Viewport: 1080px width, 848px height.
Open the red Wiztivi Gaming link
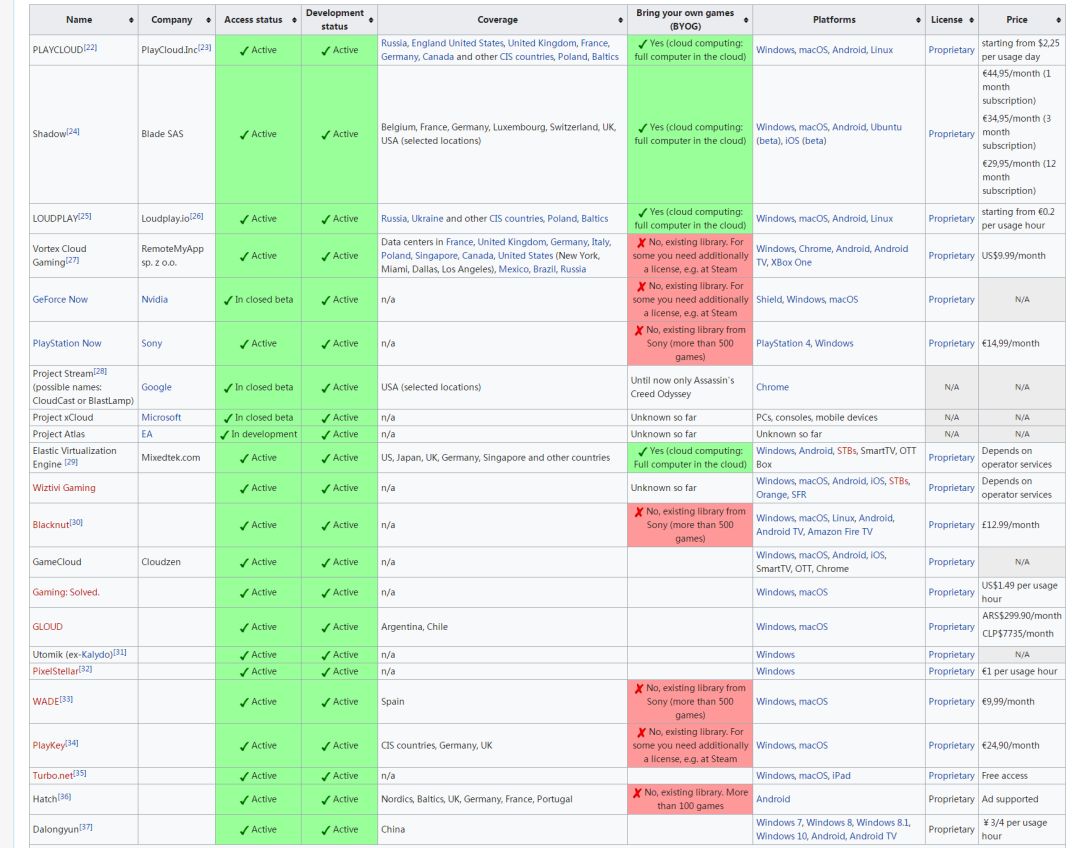pos(64,488)
